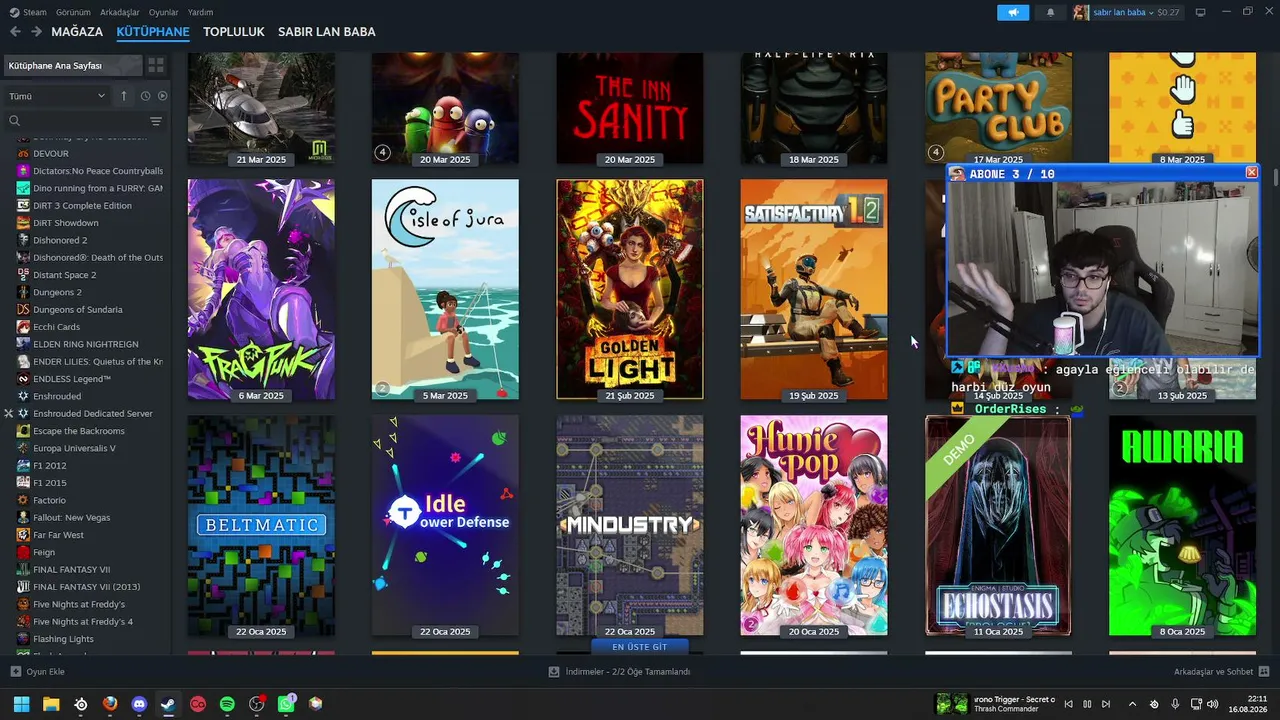
Task: Open File Explorer from taskbar
Action: coord(51,704)
